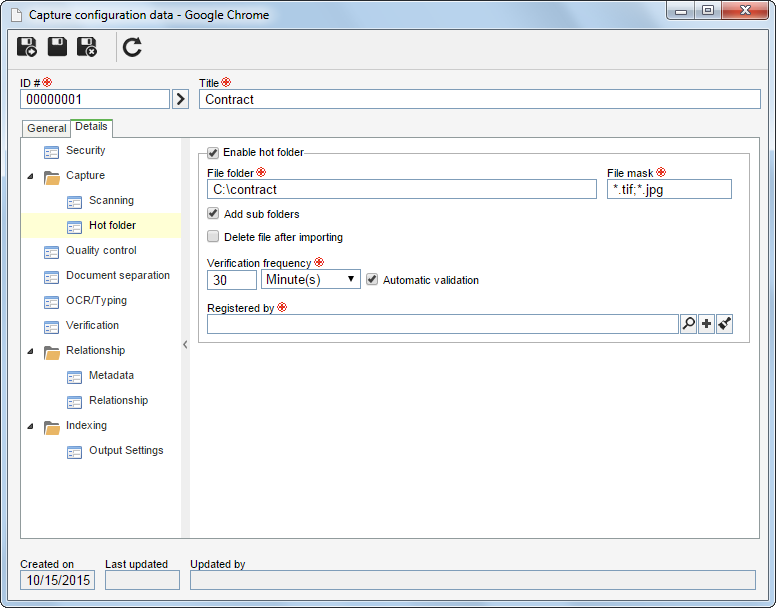This screenshot has height=608, width=776.
Task: Select the Indexing tree label
Action: [x=86, y=425]
